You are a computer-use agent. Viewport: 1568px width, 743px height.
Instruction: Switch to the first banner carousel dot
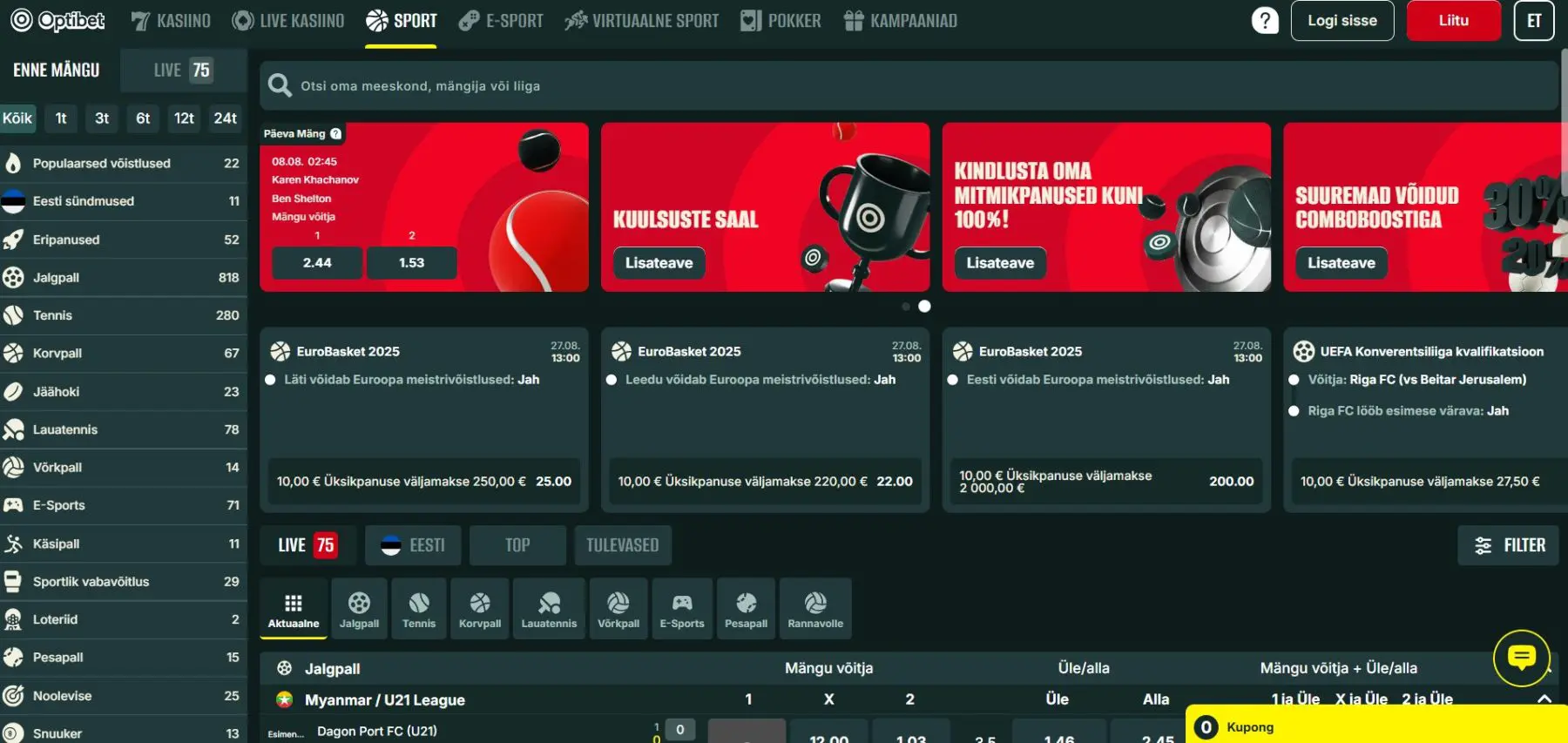(x=906, y=307)
